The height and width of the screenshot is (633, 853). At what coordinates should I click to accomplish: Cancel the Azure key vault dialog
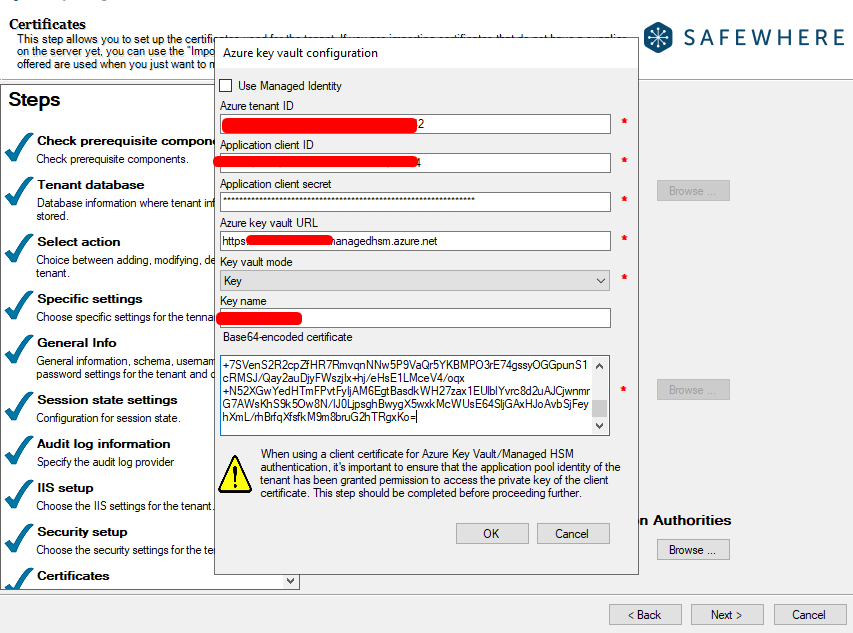573,533
